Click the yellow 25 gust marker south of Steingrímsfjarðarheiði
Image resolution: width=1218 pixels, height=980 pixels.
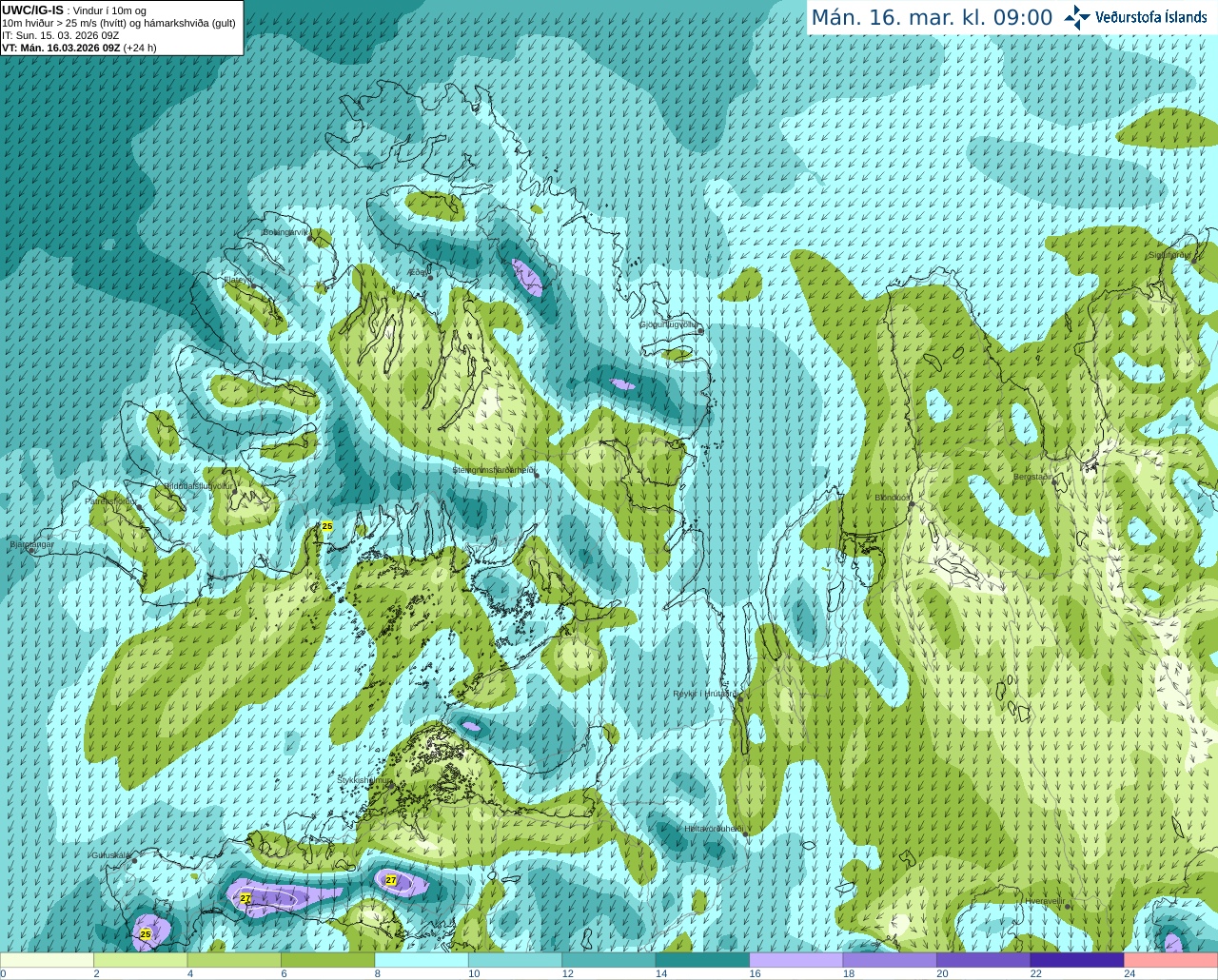pos(327,526)
